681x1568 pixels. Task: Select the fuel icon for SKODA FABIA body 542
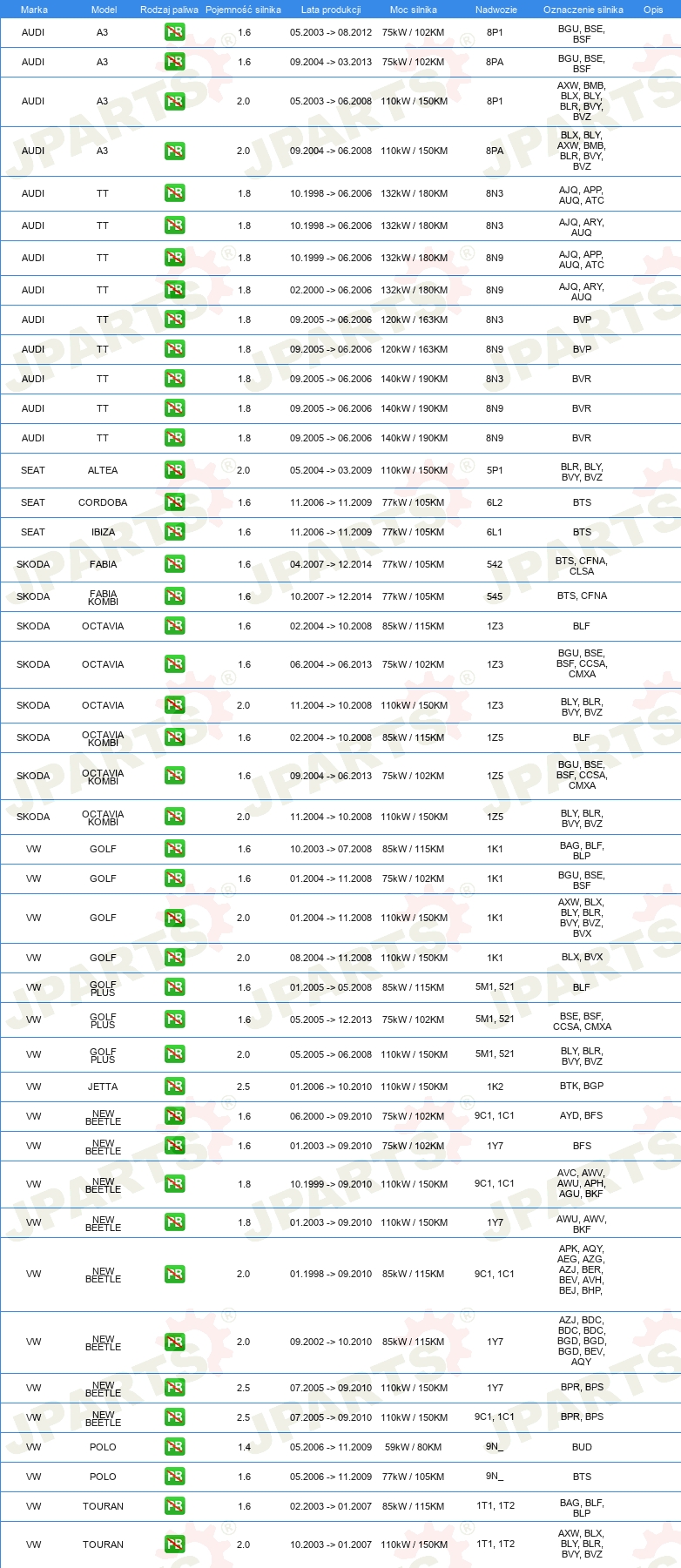[174, 564]
